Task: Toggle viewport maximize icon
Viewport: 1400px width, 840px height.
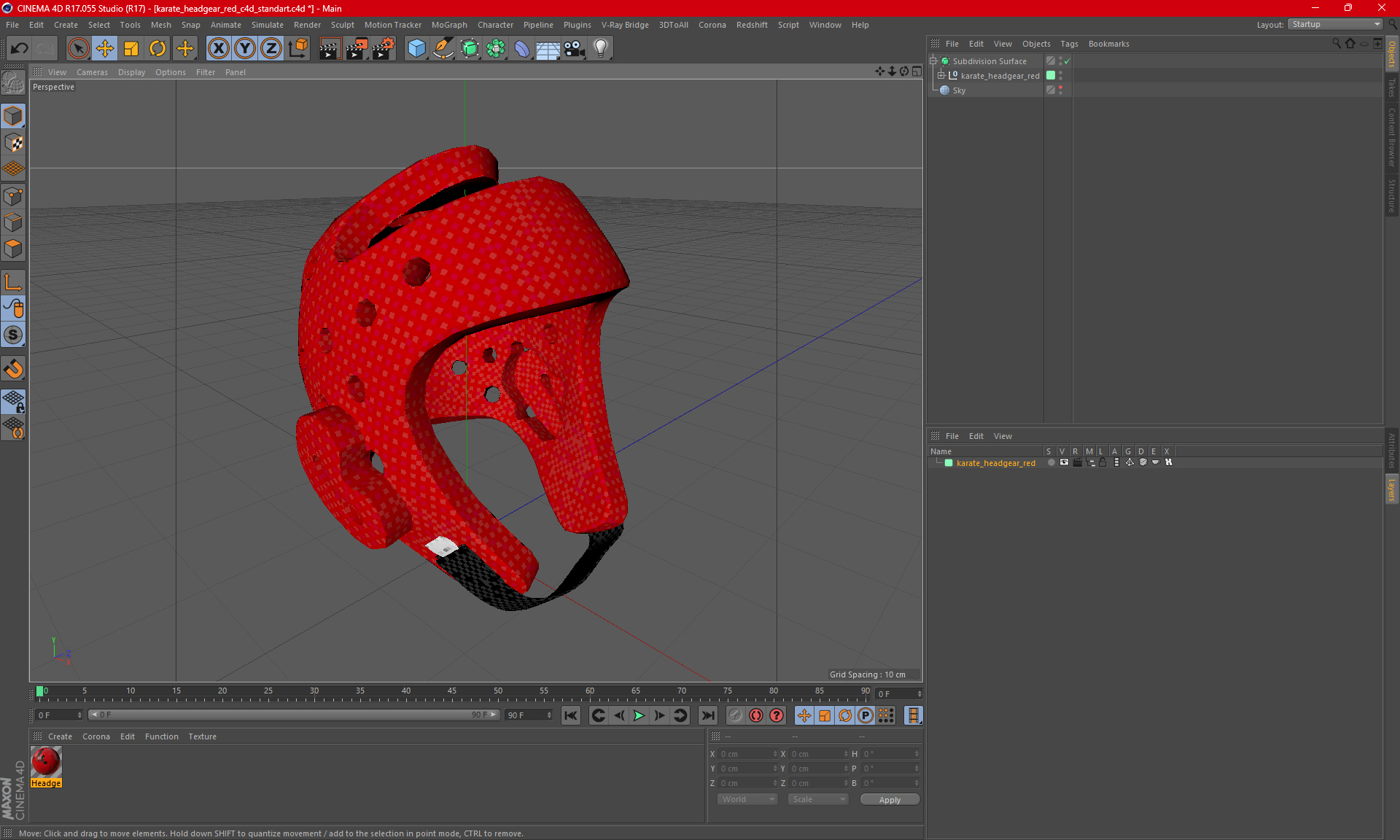Action: point(917,71)
